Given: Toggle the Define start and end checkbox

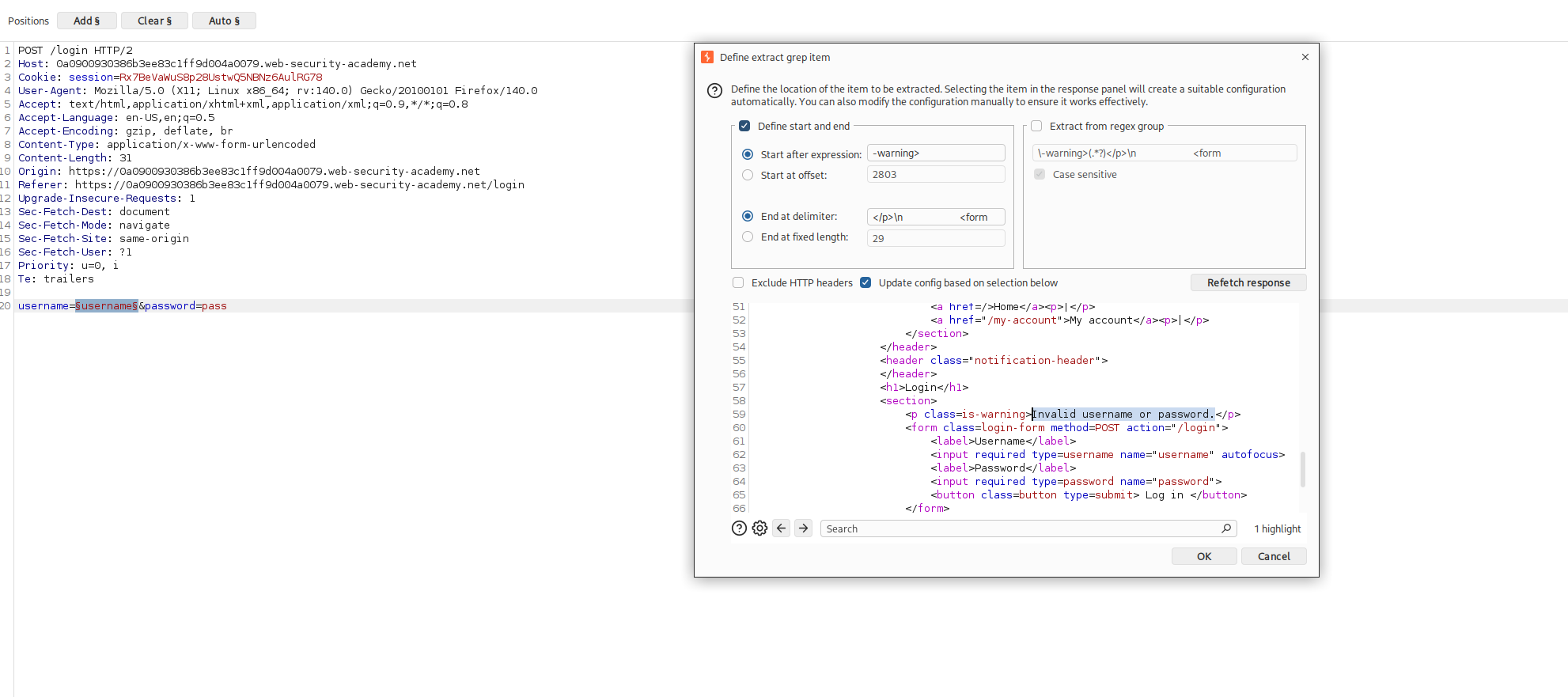Looking at the screenshot, I should tap(744, 126).
